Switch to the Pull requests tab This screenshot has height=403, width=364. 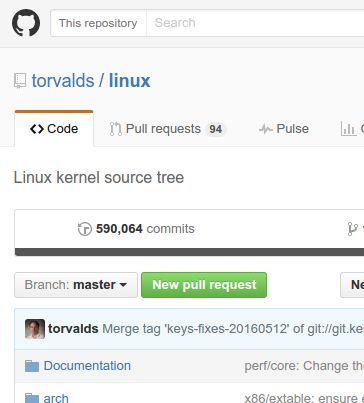(168, 129)
